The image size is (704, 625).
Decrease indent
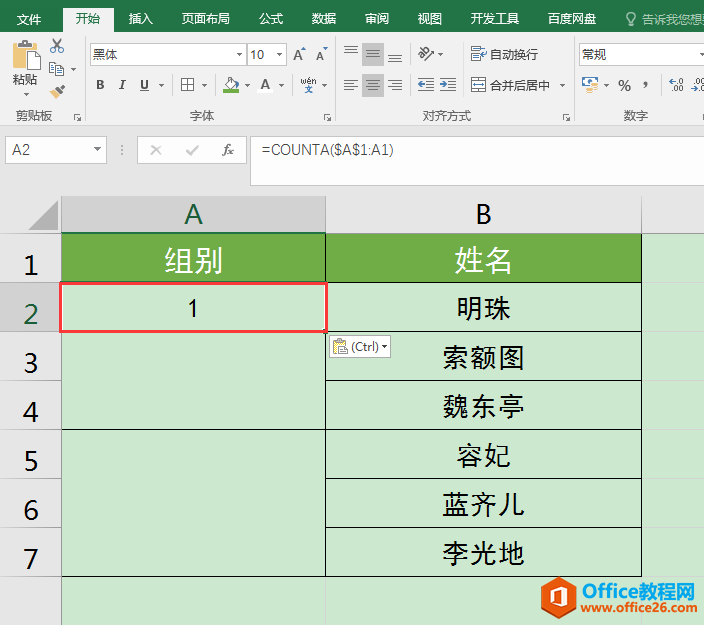coord(426,85)
